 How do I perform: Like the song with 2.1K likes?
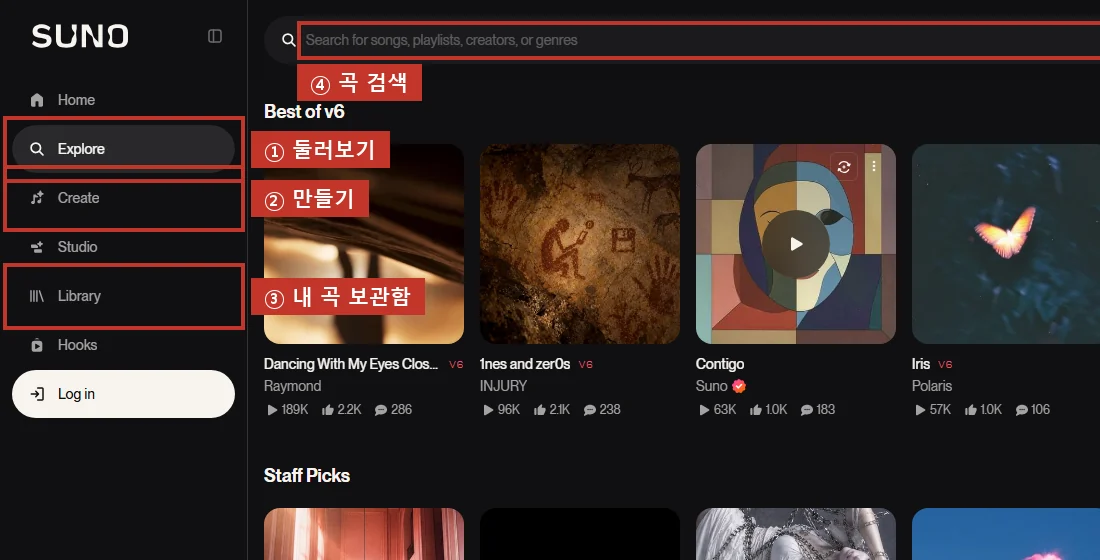pos(539,410)
